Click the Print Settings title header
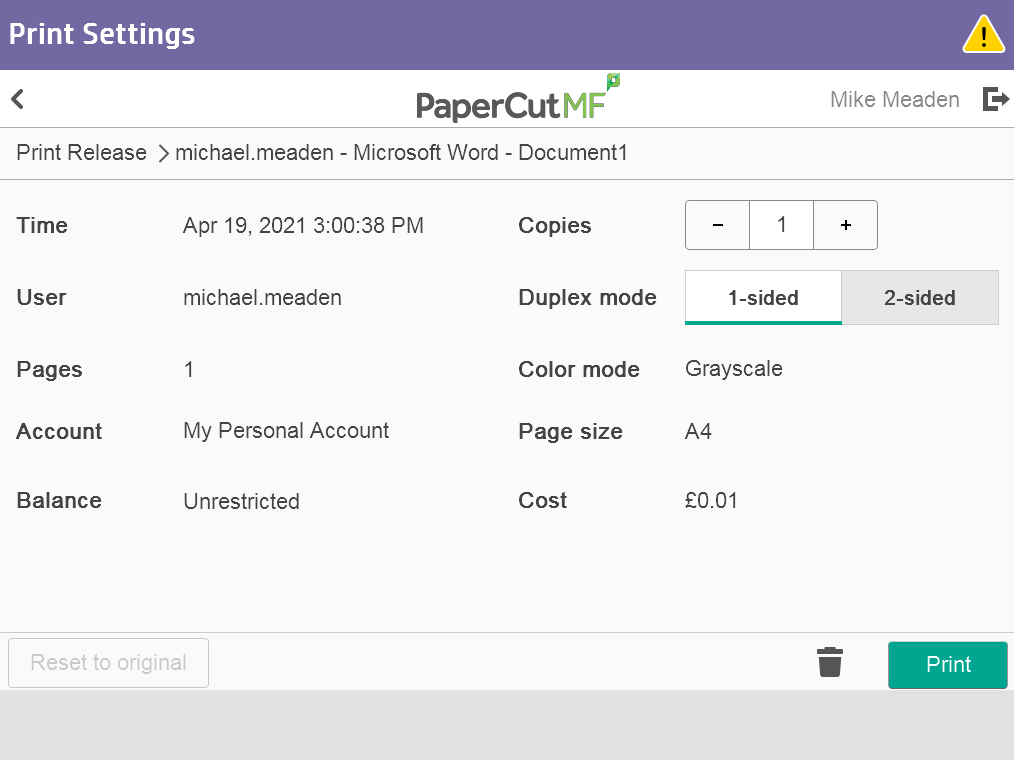The image size is (1014, 760). [102, 35]
